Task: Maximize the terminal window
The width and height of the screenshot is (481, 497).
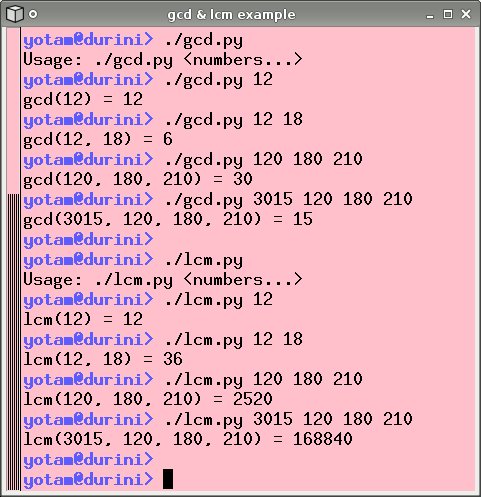Action: [448, 14]
